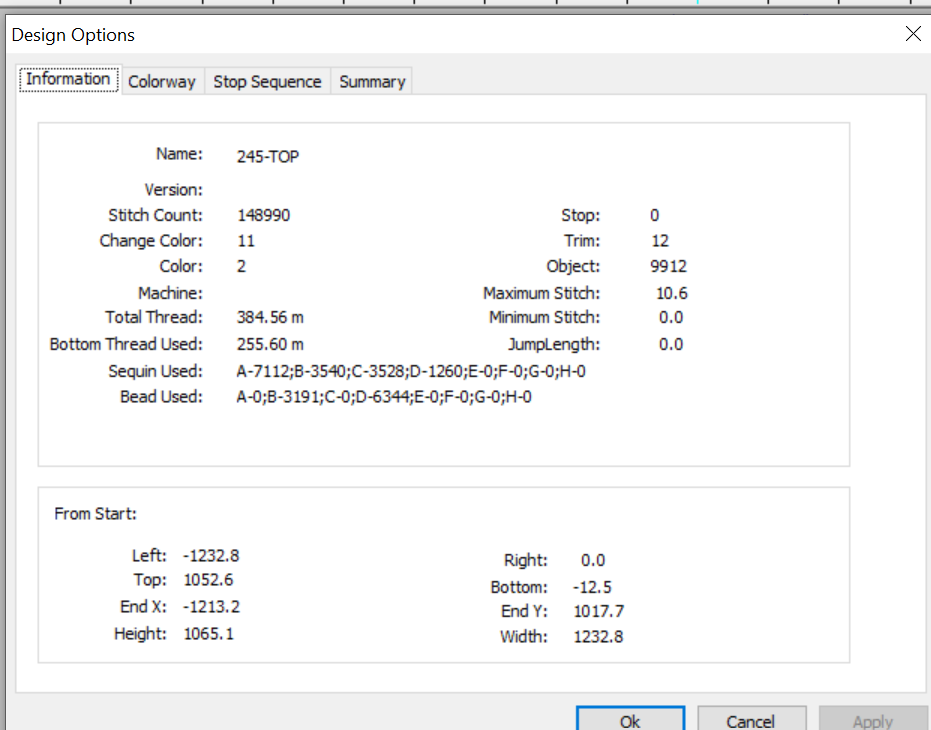931x730 pixels.
Task: Click the Apply button
Action: tap(873, 719)
